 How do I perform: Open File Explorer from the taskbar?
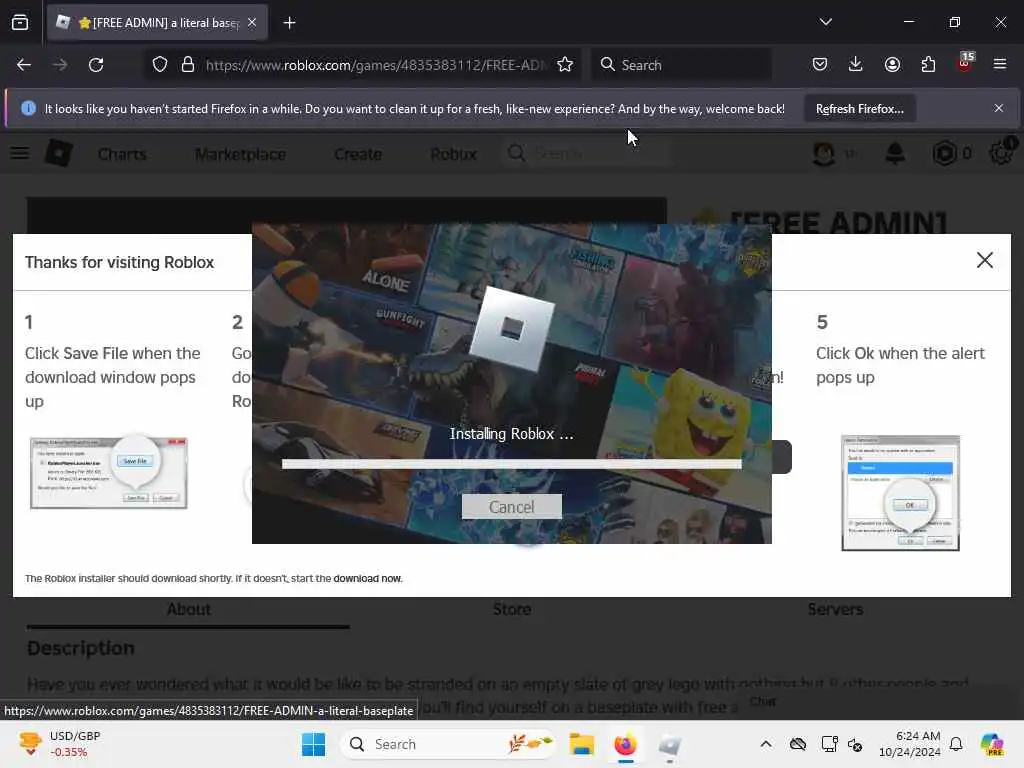click(581, 744)
